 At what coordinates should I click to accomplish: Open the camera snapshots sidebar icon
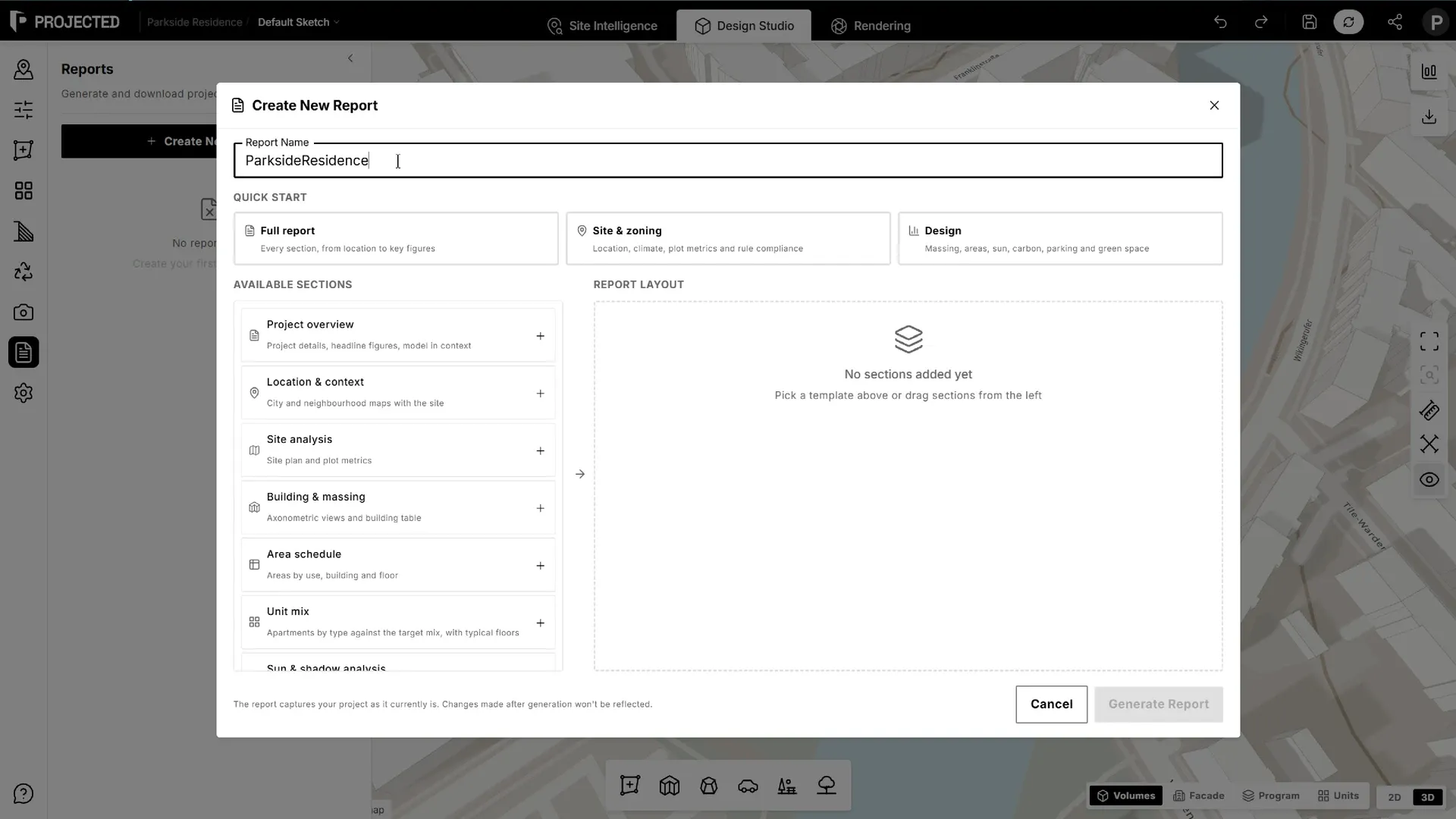click(x=24, y=312)
